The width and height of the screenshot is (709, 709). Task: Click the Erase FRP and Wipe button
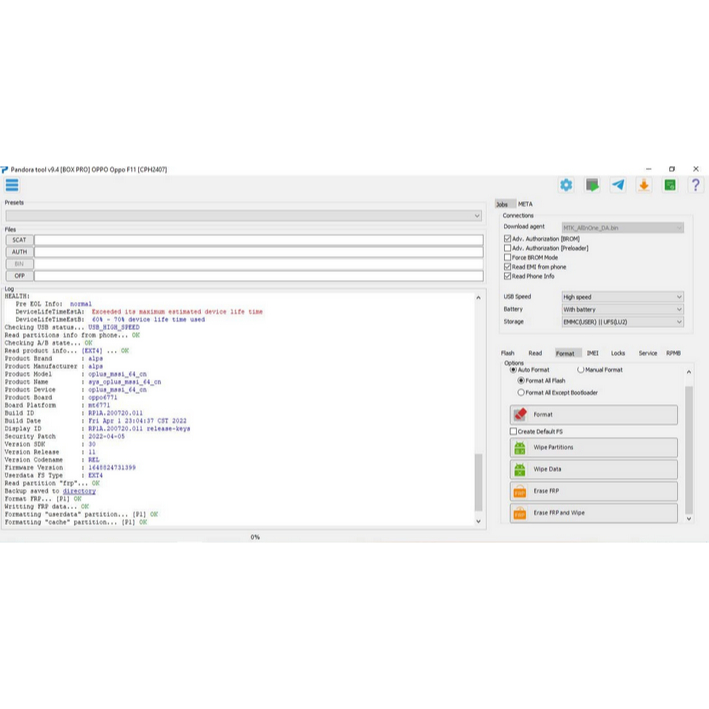click(x=594, y=513)
